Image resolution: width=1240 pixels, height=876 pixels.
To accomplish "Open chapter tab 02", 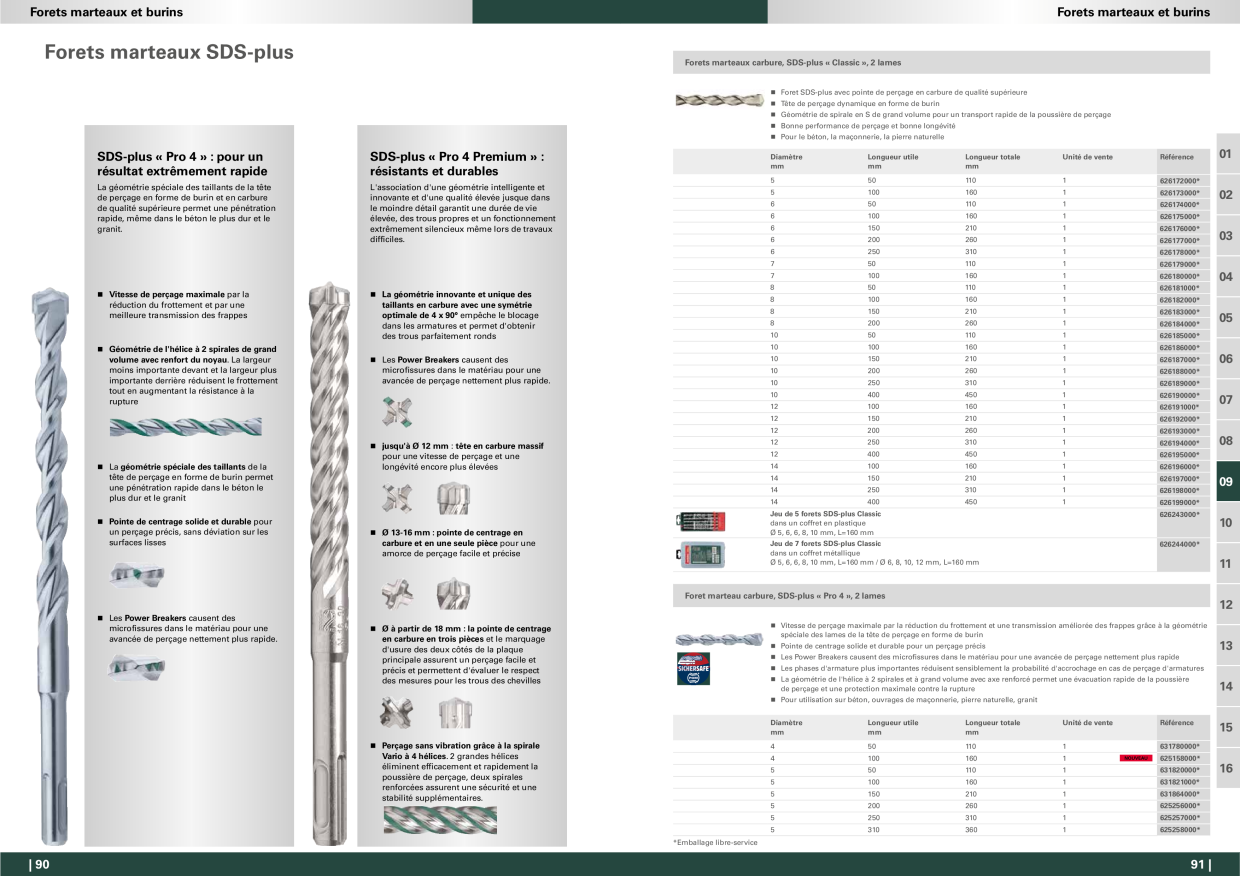I will pos(1226,195).
